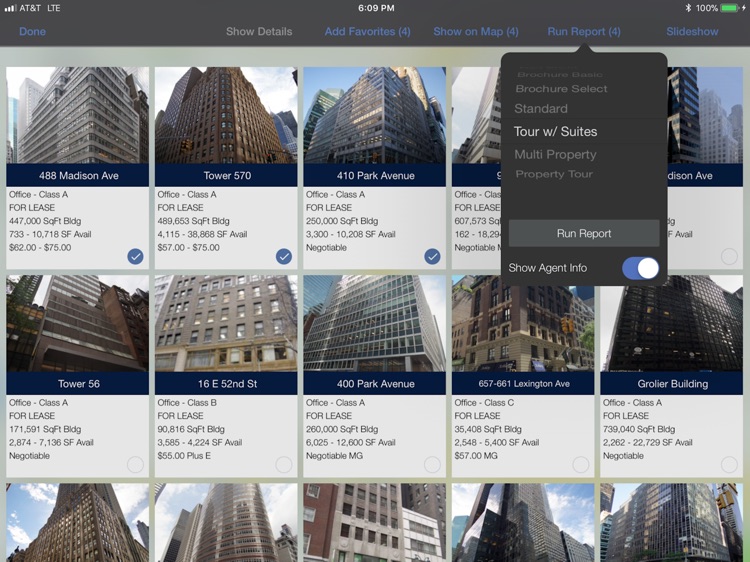Check the 16 E 52nd St circle

284,465
